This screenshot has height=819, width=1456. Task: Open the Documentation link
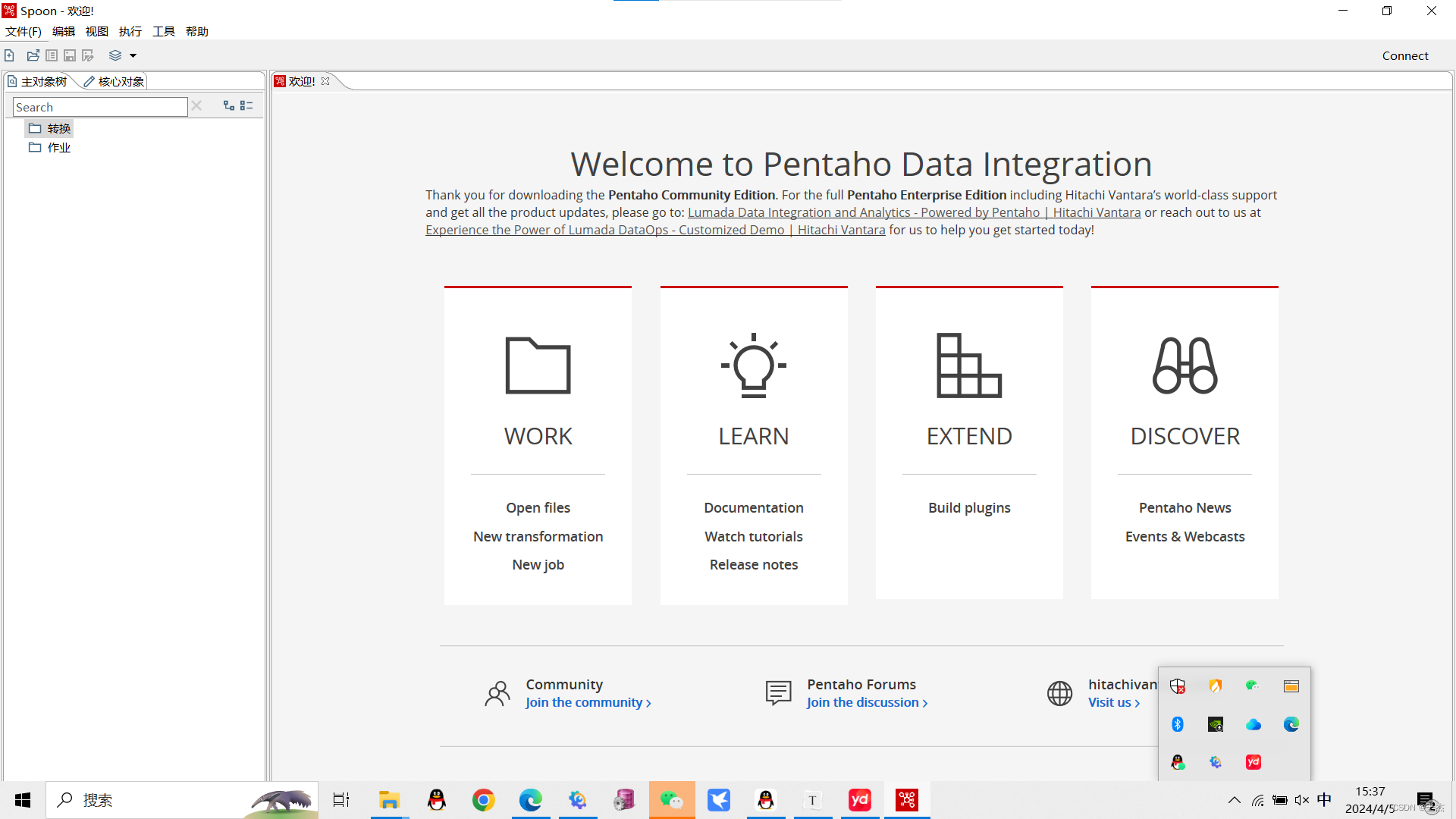click(754, 507)
